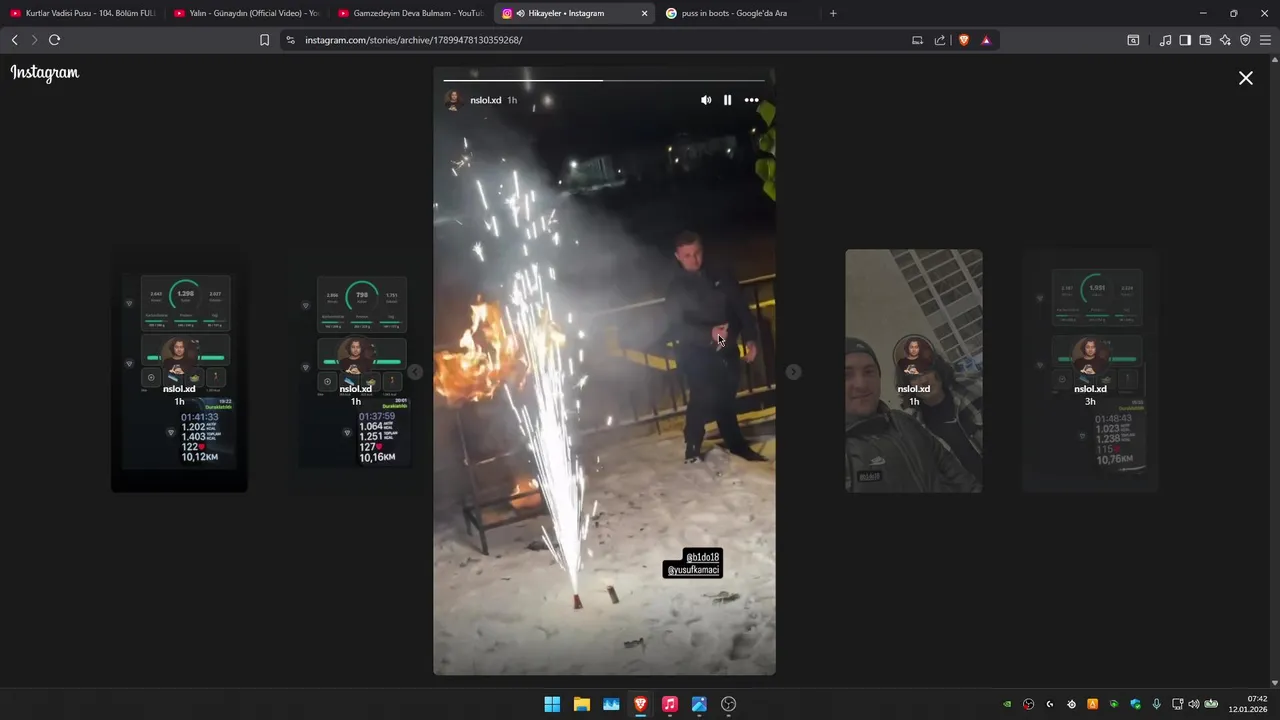1280x720 pixels.
Task: Bookmark this page
Action: coord(264,40)
